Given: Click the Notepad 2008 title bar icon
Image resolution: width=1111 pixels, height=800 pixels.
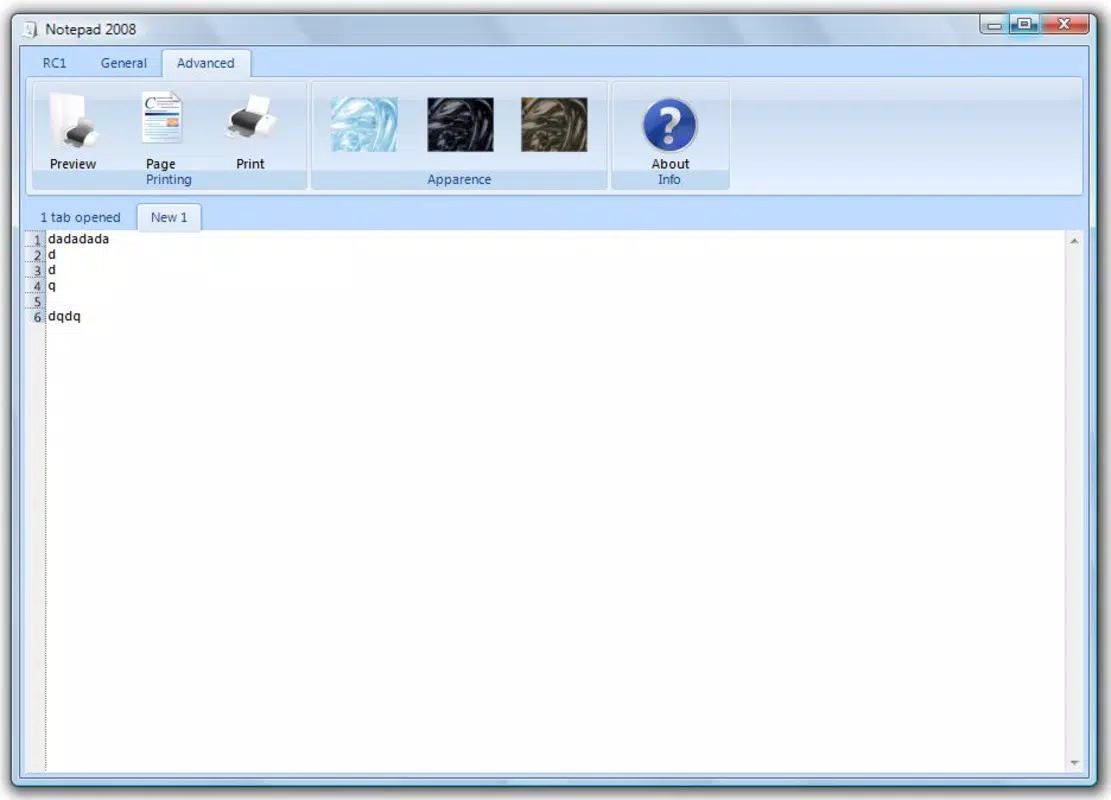Looking at the screenshot, I should 30,29.
